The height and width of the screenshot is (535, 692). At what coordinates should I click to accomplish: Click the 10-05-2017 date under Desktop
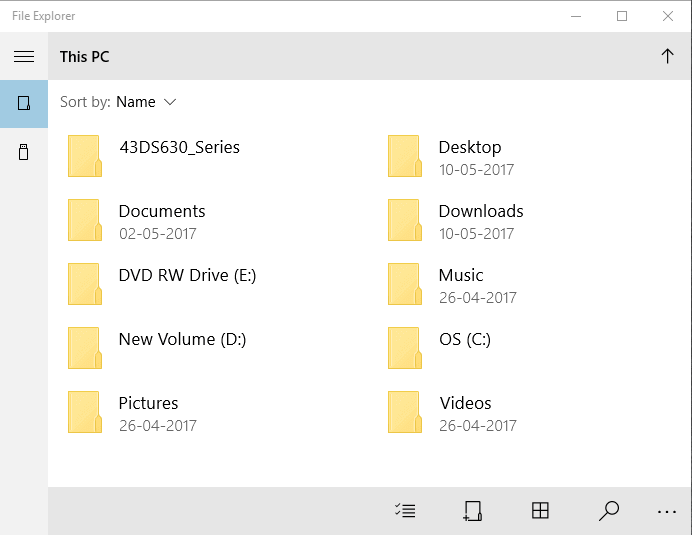click(477, 170)
